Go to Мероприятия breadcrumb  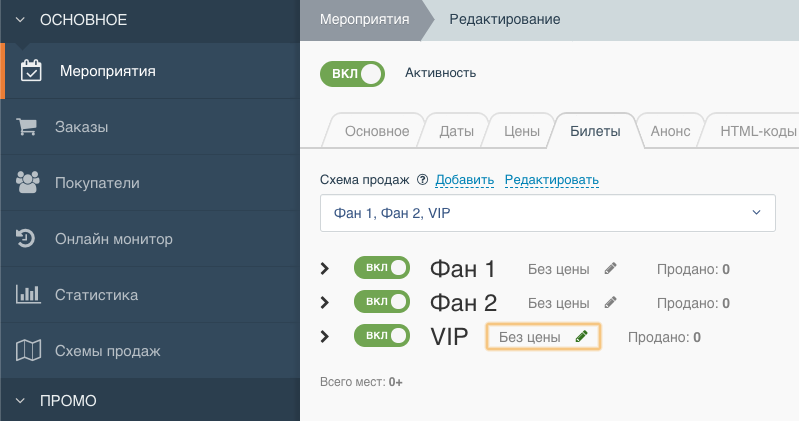(364, 19)
